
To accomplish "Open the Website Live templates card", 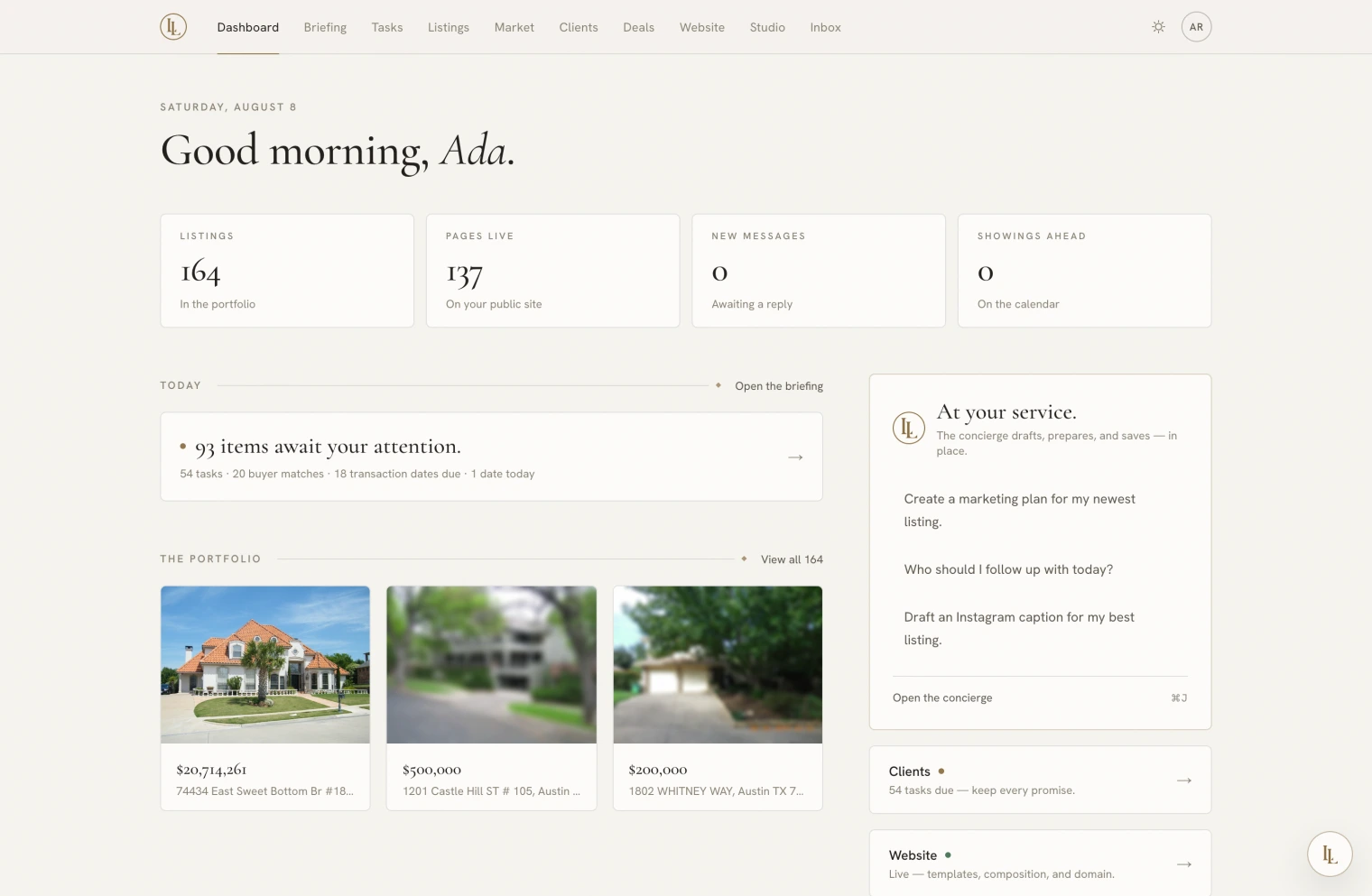I will click(1040, 864).
